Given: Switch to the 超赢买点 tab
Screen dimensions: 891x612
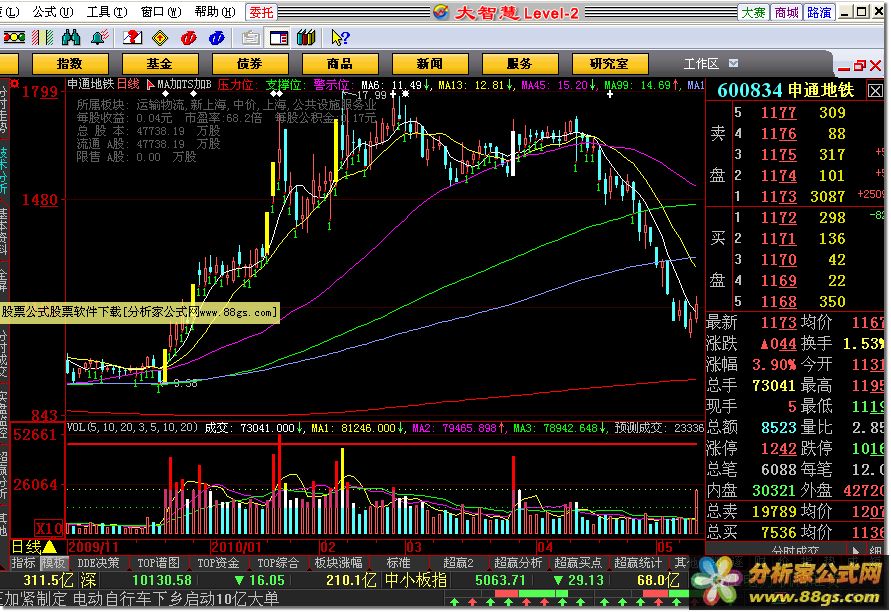Looking at the screenshot, I should pos(578,563).
